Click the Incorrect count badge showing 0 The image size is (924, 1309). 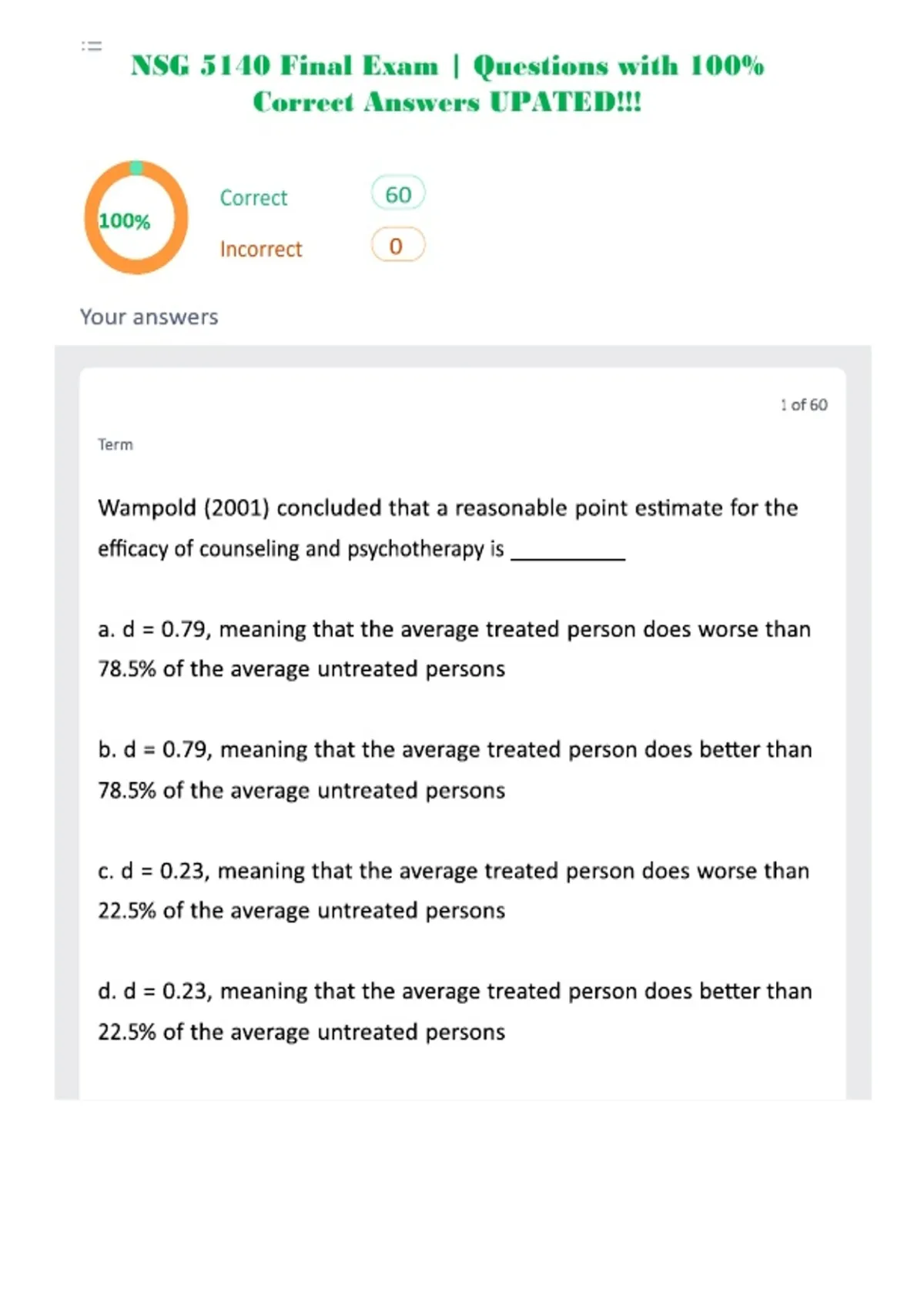pyautogui.click(x=398, y=246)
